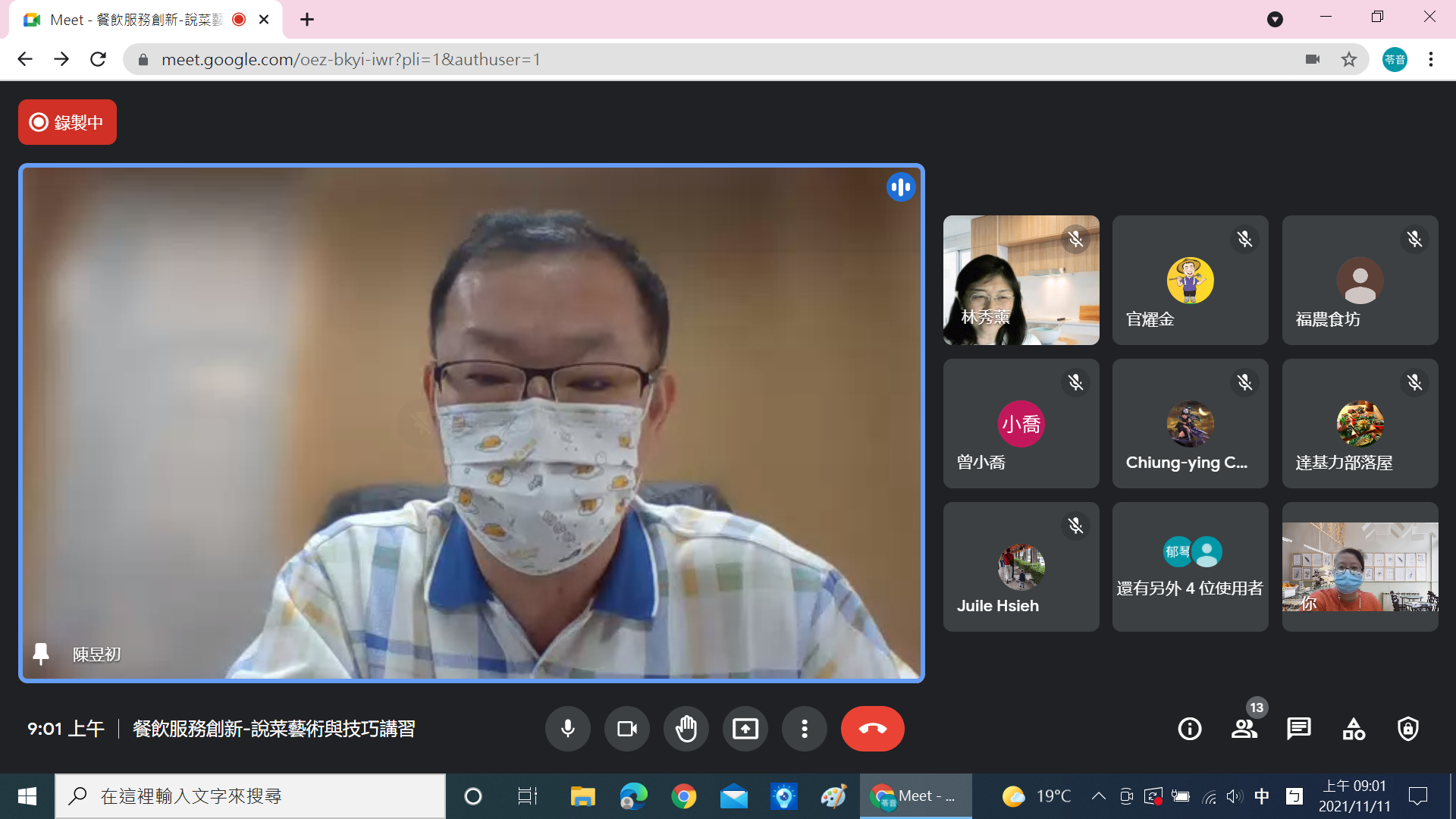
Task: Bookmark this page with star icon
Action: 1348,59
